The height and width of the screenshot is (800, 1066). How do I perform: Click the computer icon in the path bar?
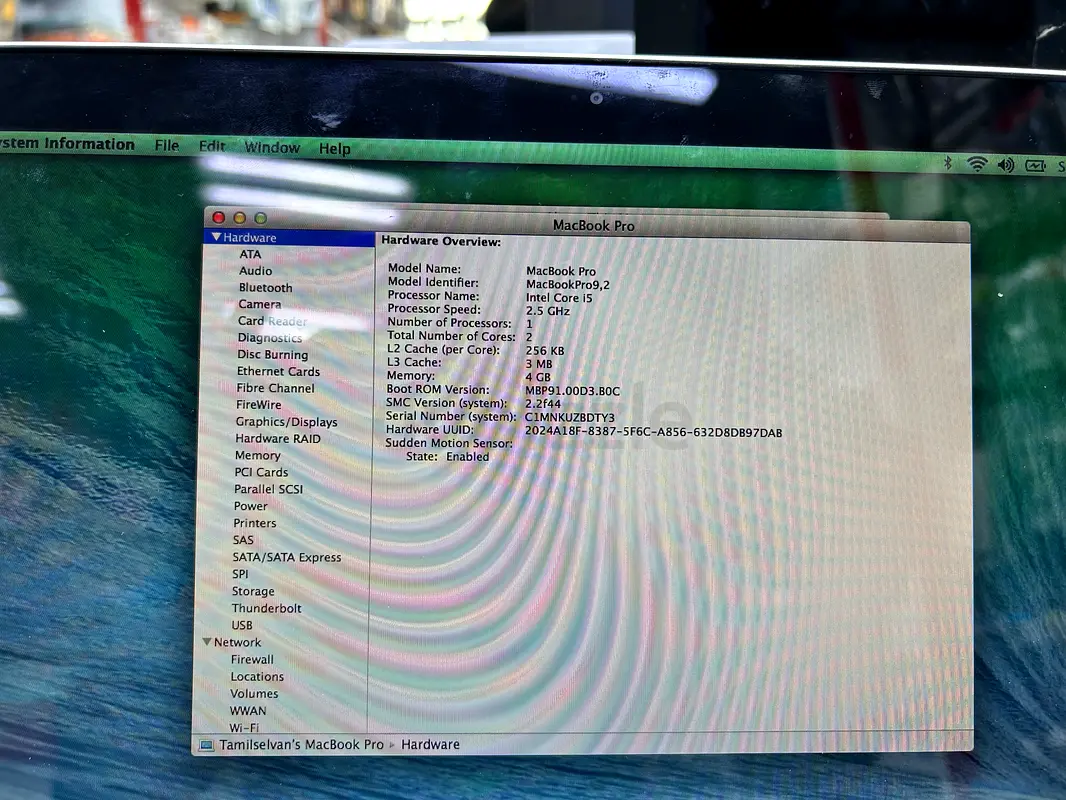pos(206,745)
